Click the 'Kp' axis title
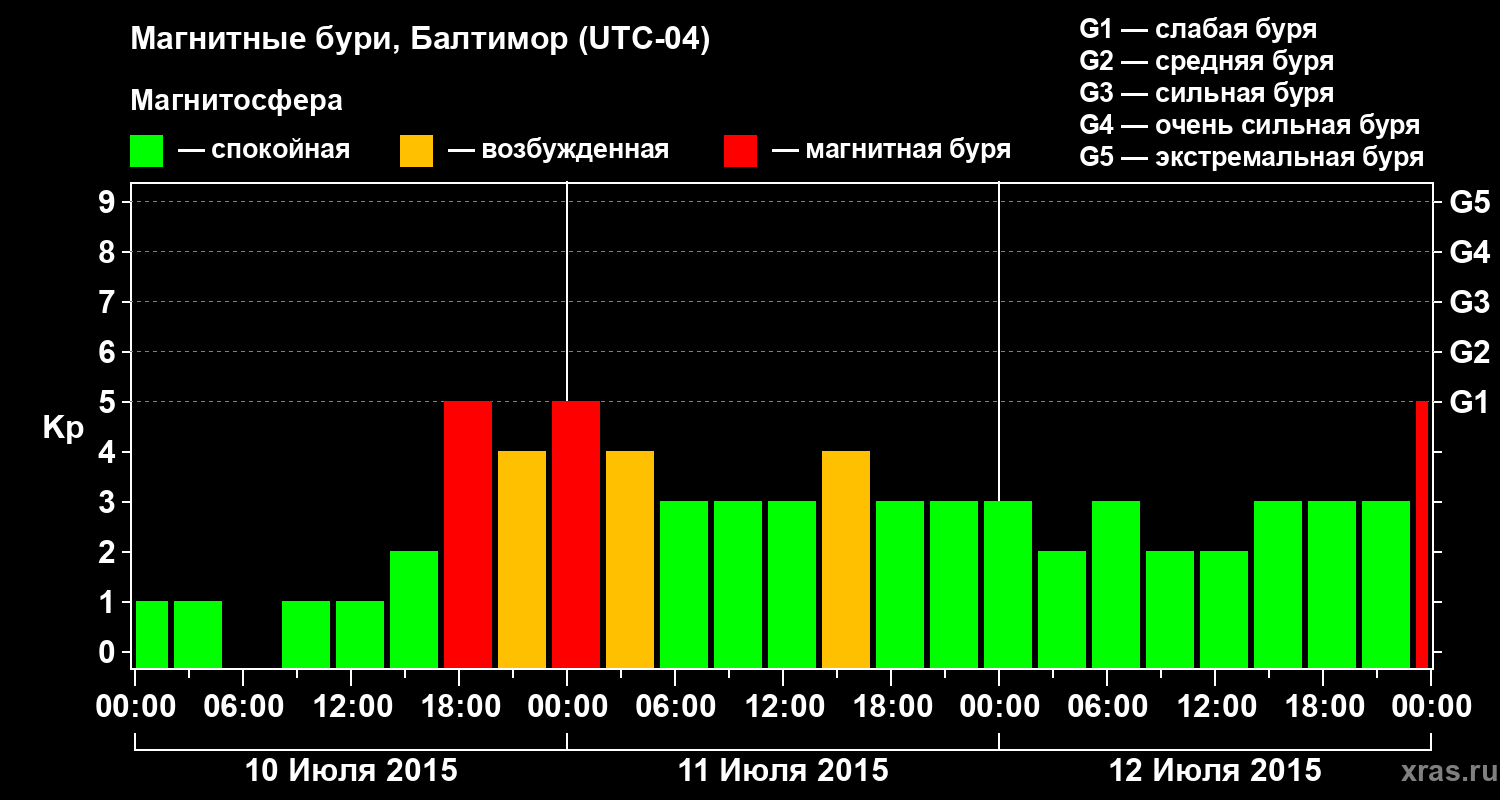Viewport: 1500px width, 800px height. (x=63, y=428)
